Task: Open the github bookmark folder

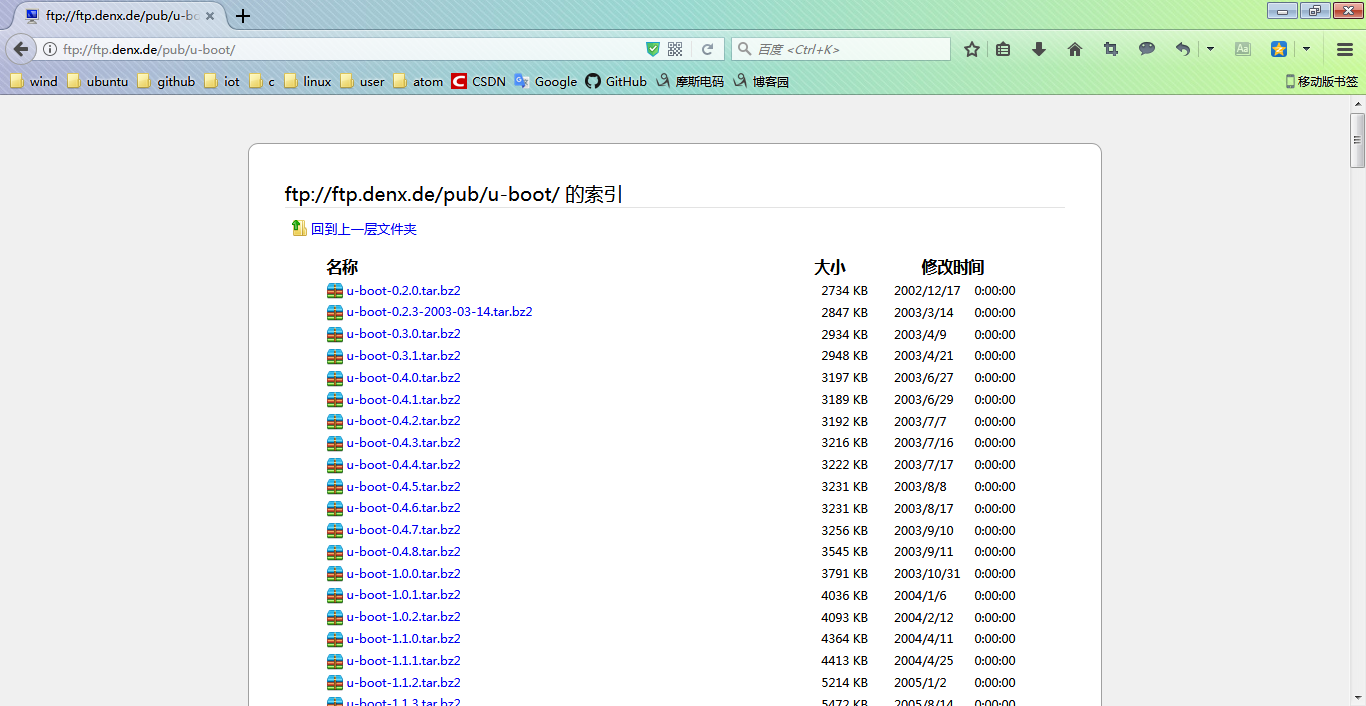Action: click(166, 82)
